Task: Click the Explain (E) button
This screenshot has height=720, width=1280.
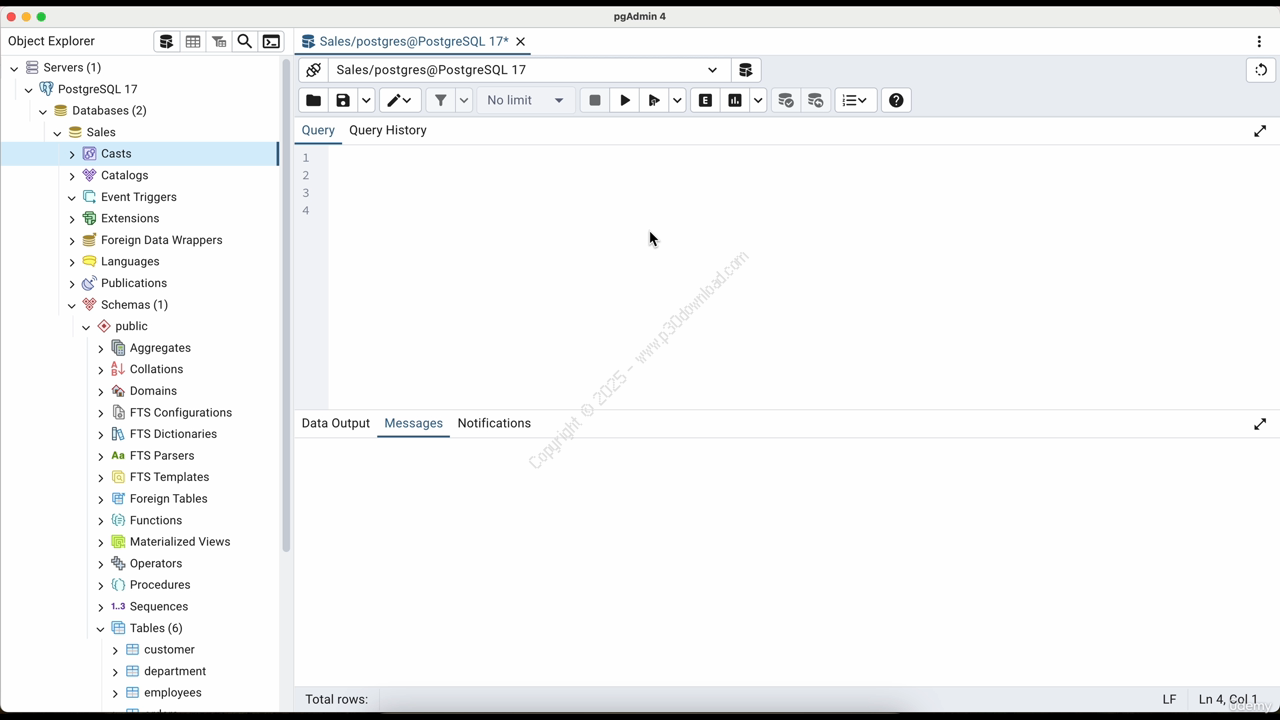Action: [x=705, y=100]
